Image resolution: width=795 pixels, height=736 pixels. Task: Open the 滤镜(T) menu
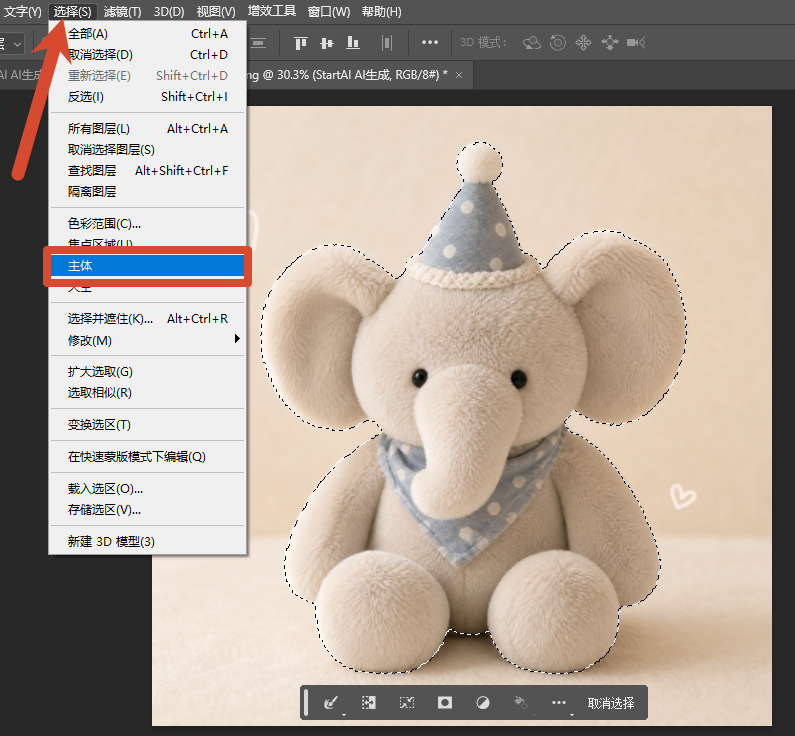coord(122,11)
